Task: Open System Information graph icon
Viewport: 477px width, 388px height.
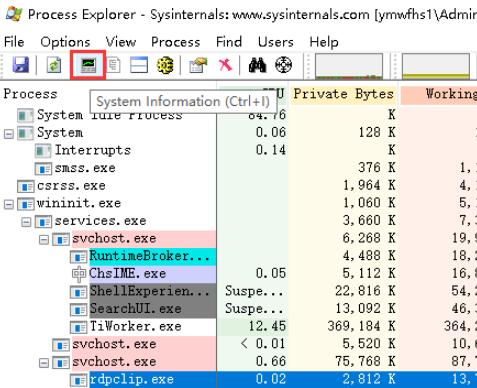Action: (x=88, y=65)
